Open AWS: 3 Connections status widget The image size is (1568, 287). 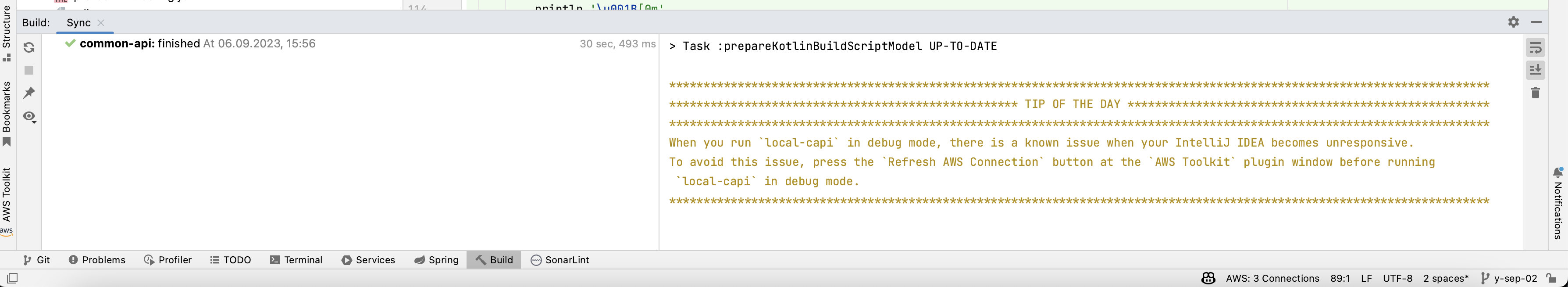(x=1272, y=279)
